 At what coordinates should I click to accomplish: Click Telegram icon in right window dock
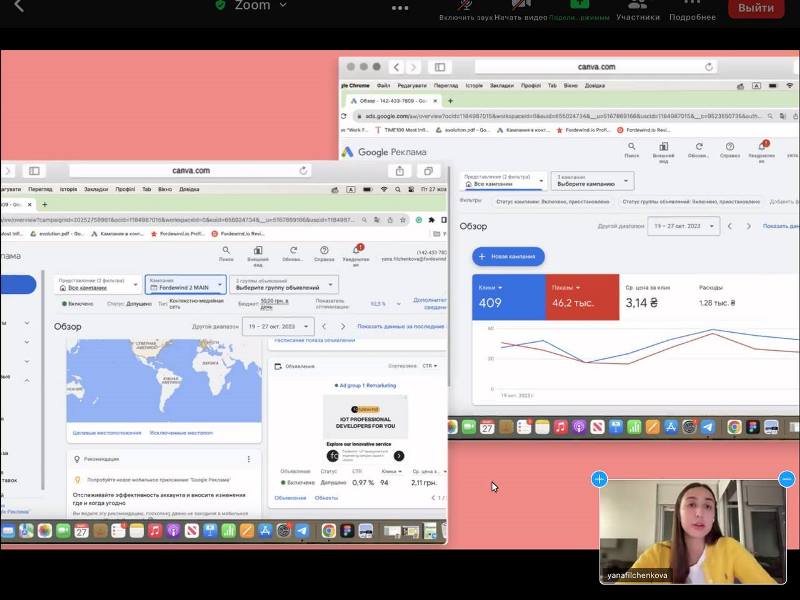coord(708,427)
